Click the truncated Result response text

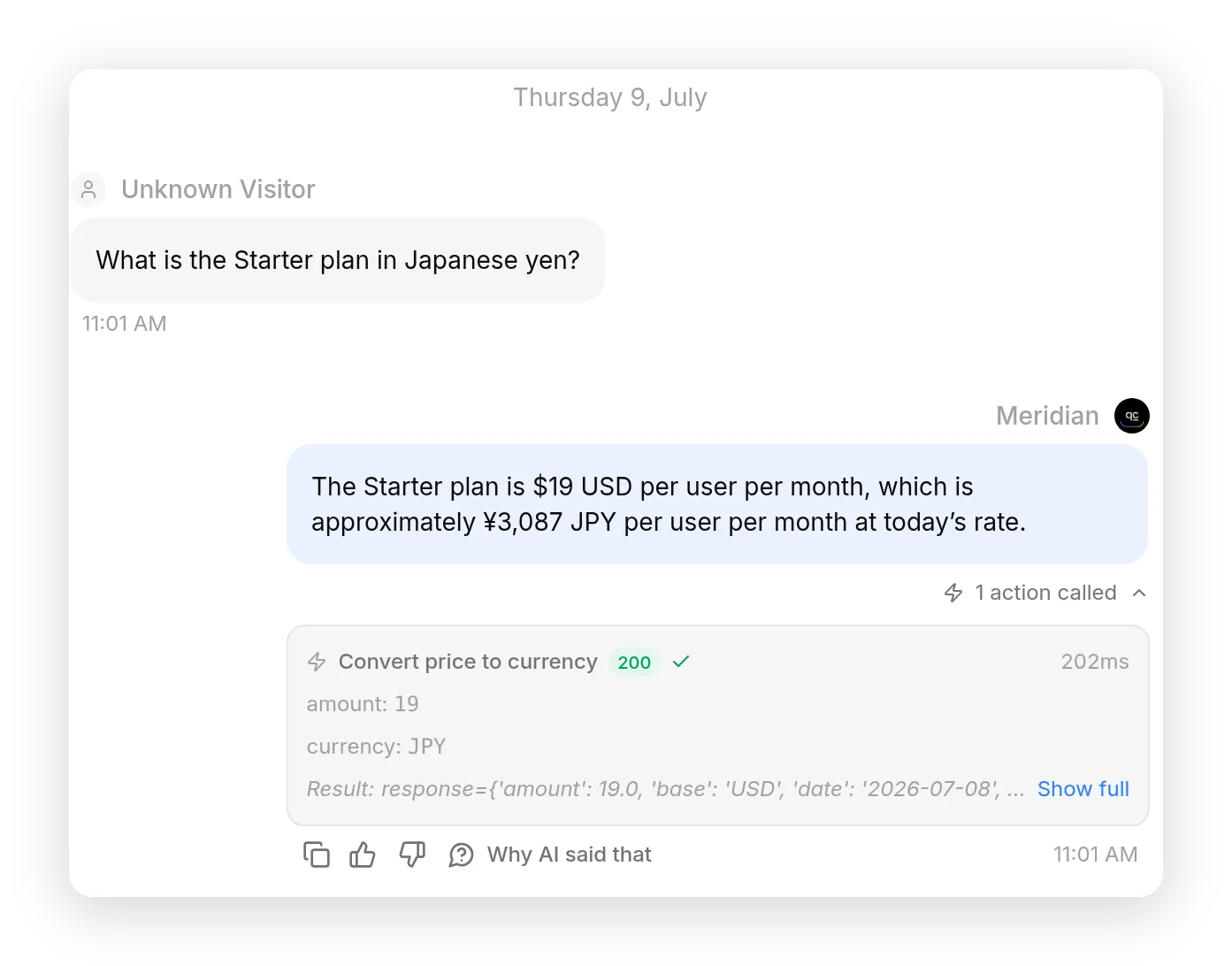665,789
